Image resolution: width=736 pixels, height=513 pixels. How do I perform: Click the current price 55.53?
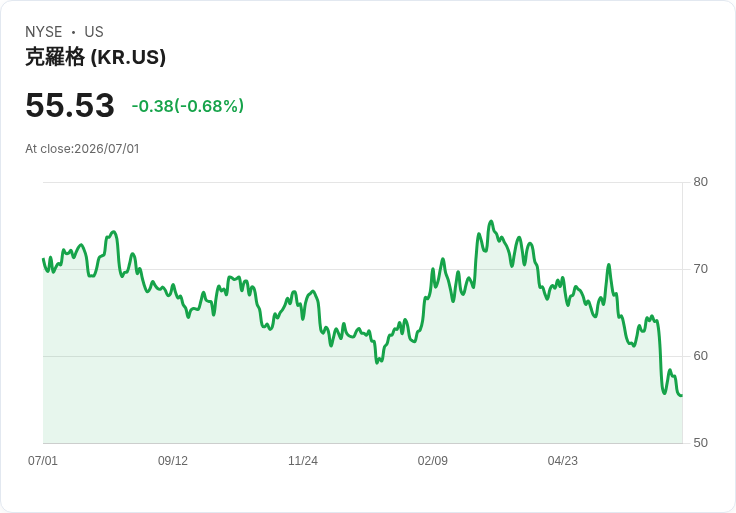[x=70, y=105]
